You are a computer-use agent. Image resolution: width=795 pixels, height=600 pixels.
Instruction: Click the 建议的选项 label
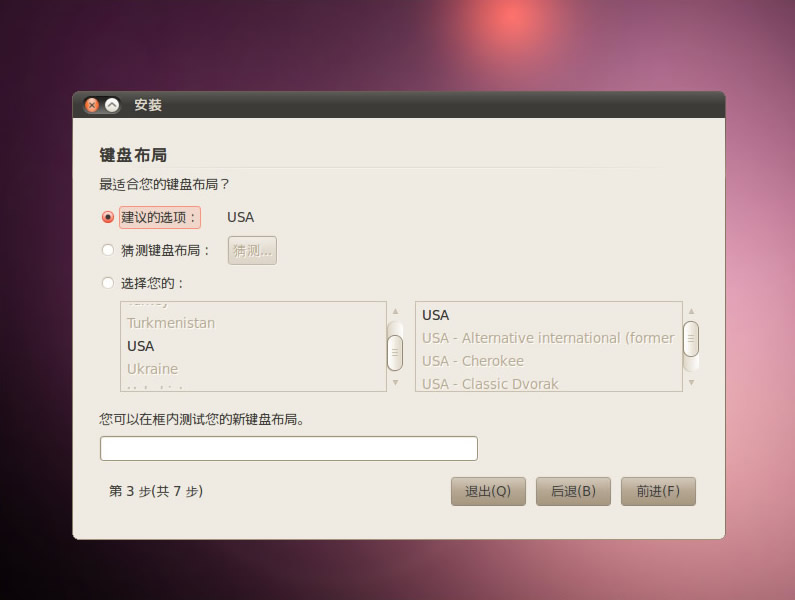[159, 218]
